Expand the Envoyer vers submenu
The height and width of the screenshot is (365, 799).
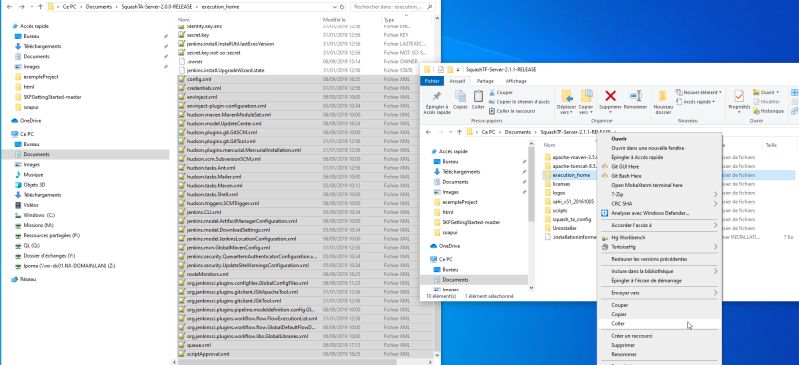coord(659,293)
